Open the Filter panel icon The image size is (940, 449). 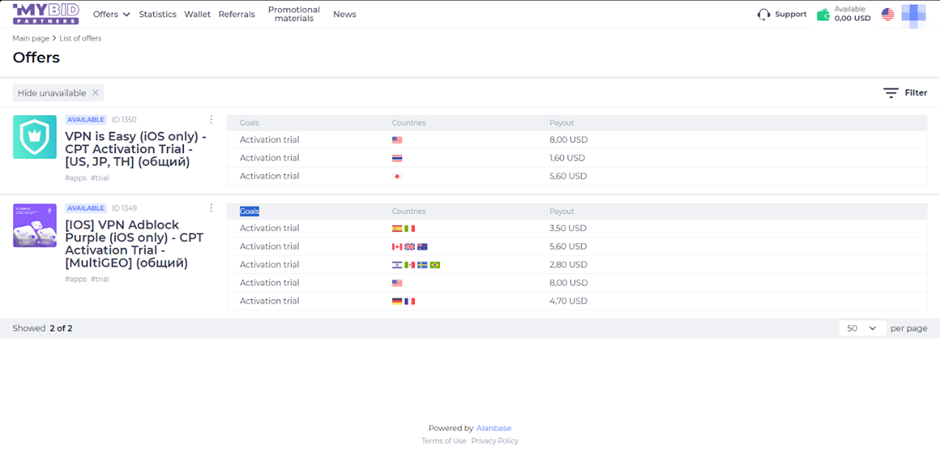click(891, 93)
